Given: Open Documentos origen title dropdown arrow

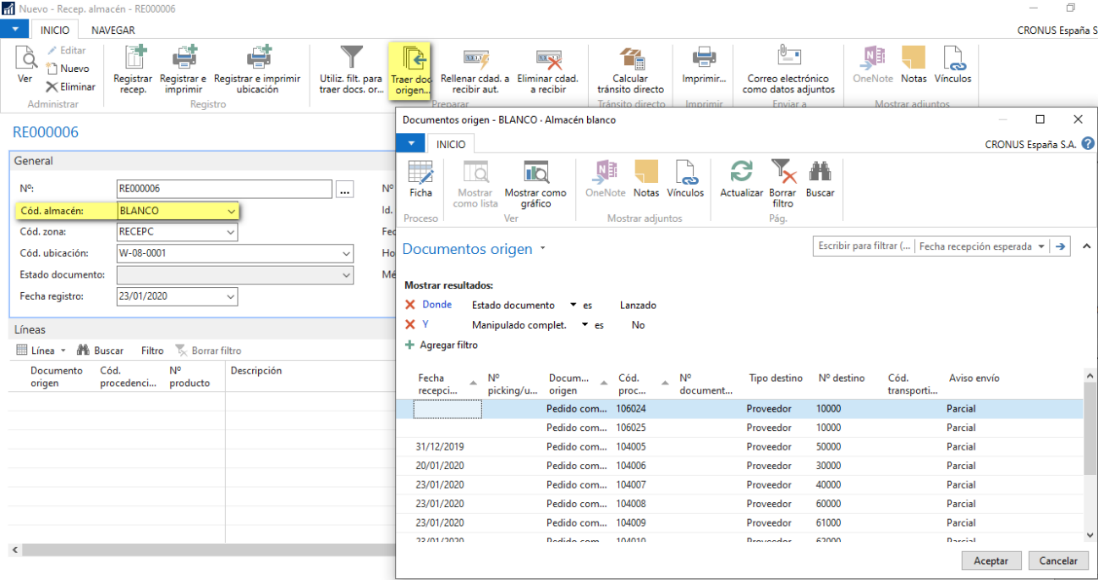Looking at the screenshot, I should click(543, 249).
